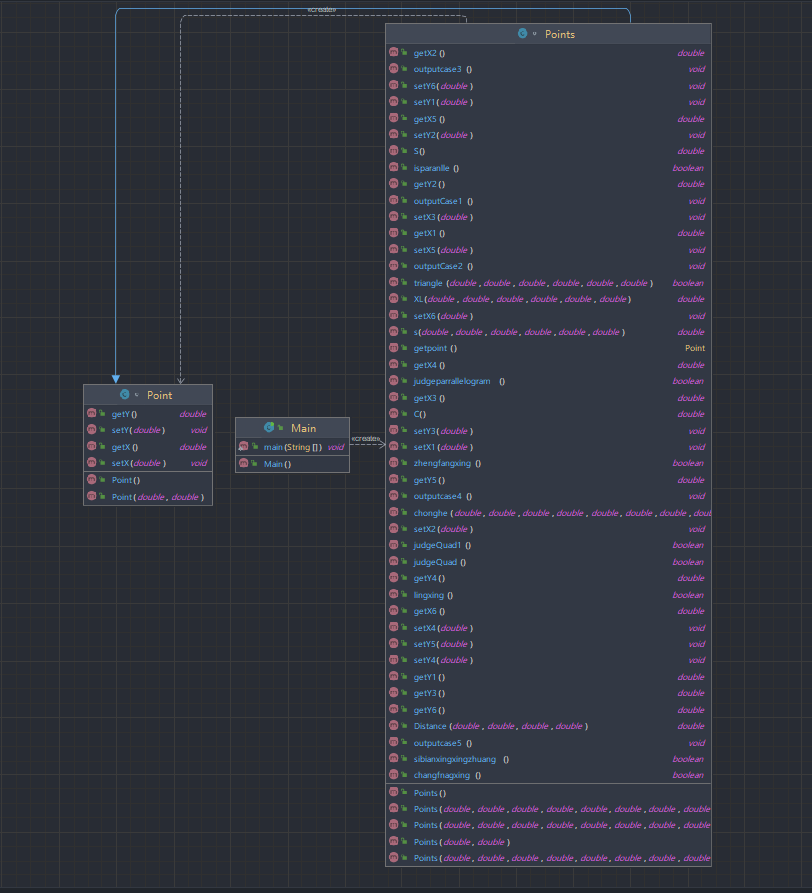Click the create label on top dashed edge
Viewport: 812px width, 893px height.
[322, 10]
